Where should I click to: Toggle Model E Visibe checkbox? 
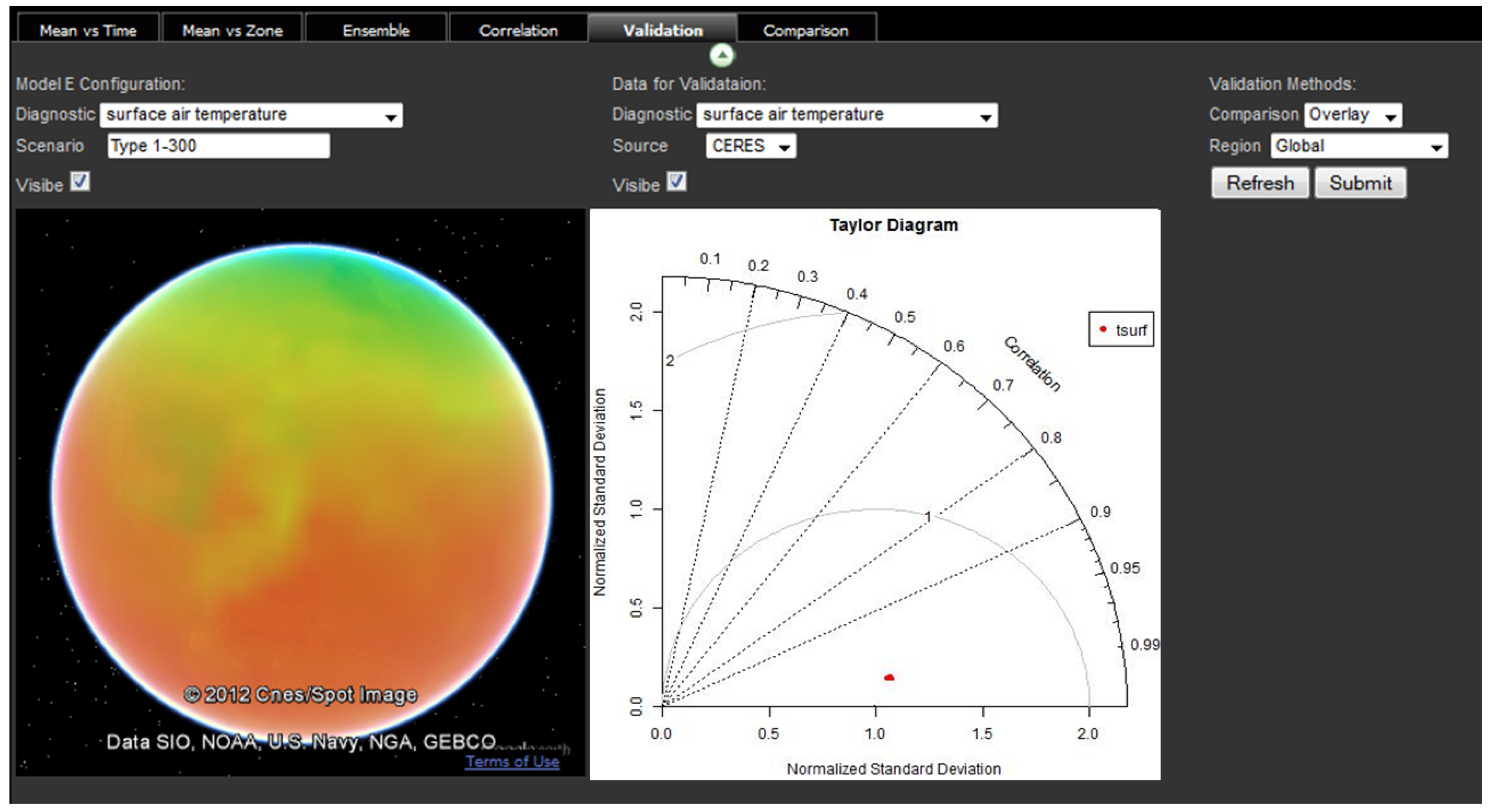point(80,182)
